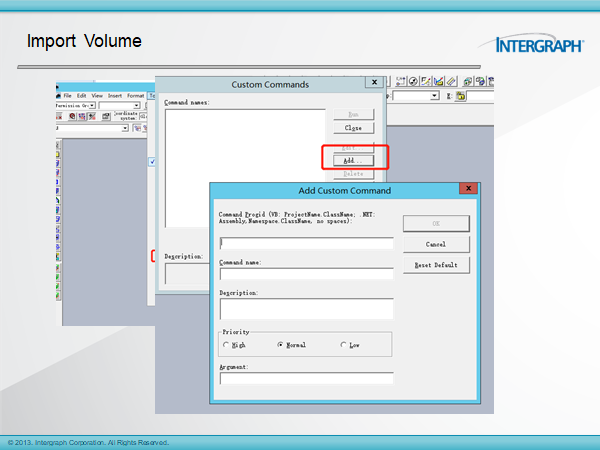
Task: Click the teal 3D view icon in top toolbar
Action: pyautogui.click(x=468, y=81)
